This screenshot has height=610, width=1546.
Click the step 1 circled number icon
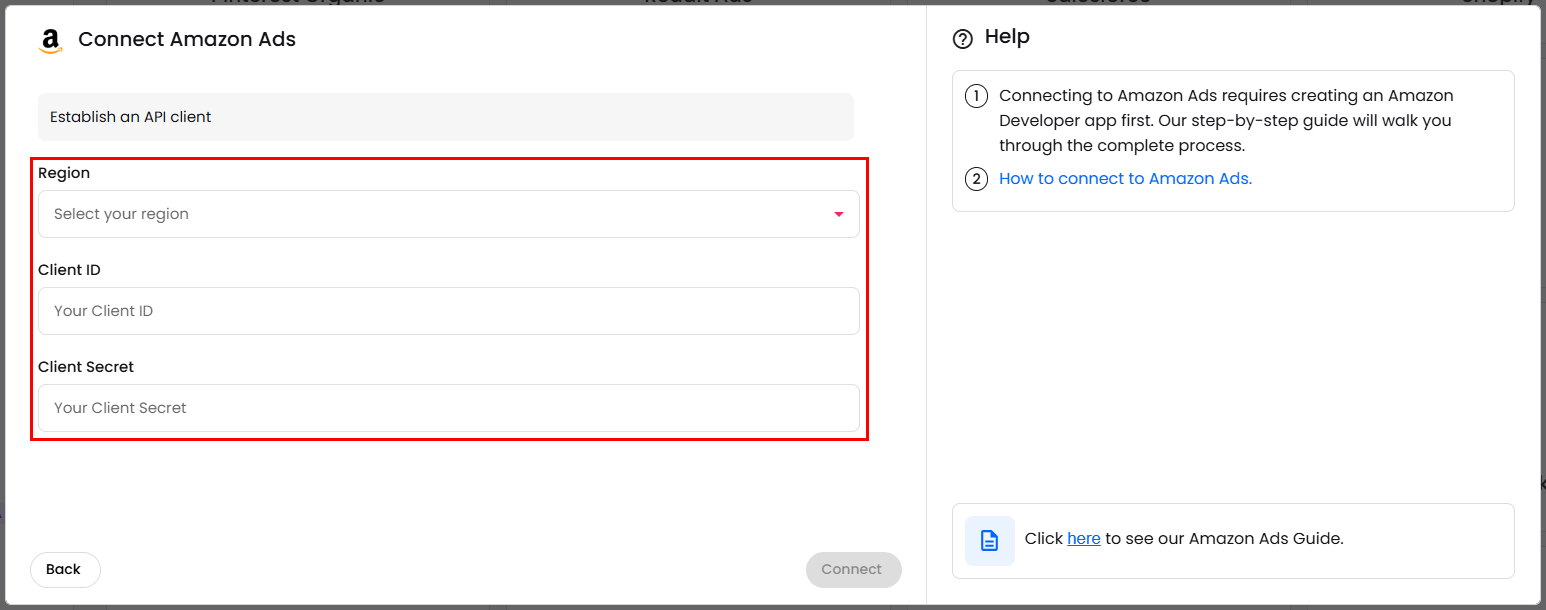975,97
